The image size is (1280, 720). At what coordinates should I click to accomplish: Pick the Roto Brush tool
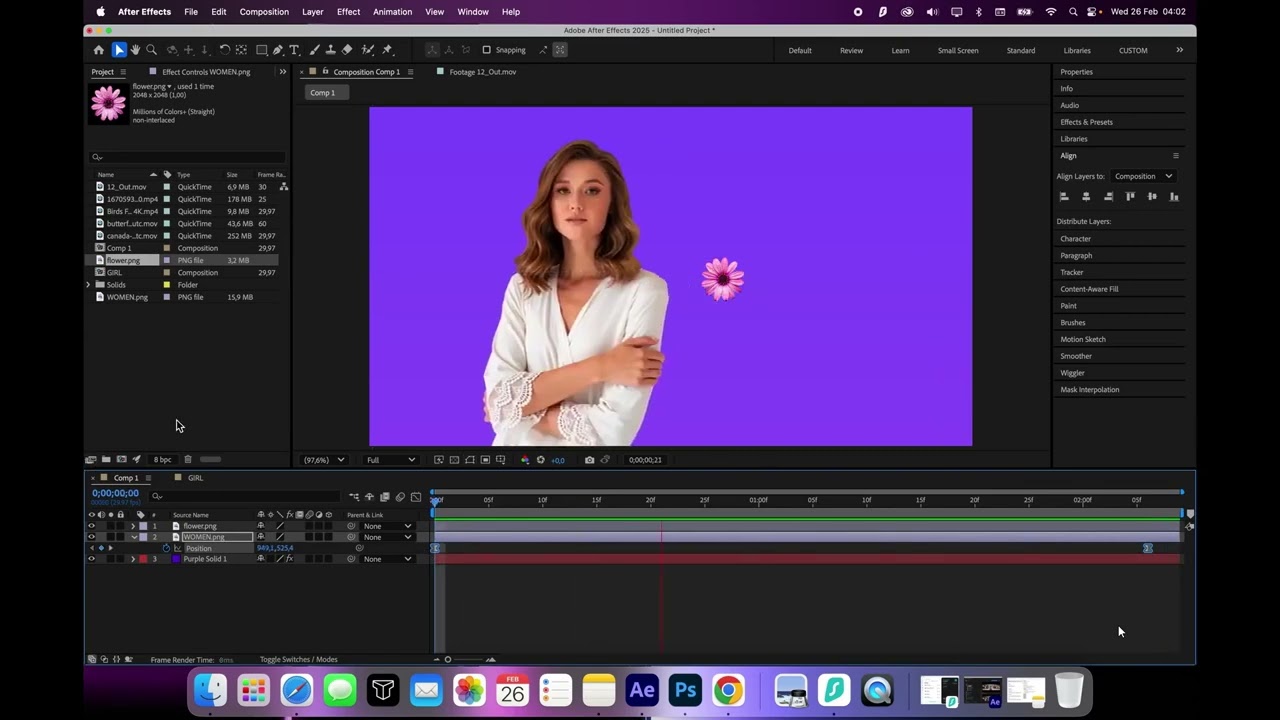pyautogui.click(x=367, y=50)
